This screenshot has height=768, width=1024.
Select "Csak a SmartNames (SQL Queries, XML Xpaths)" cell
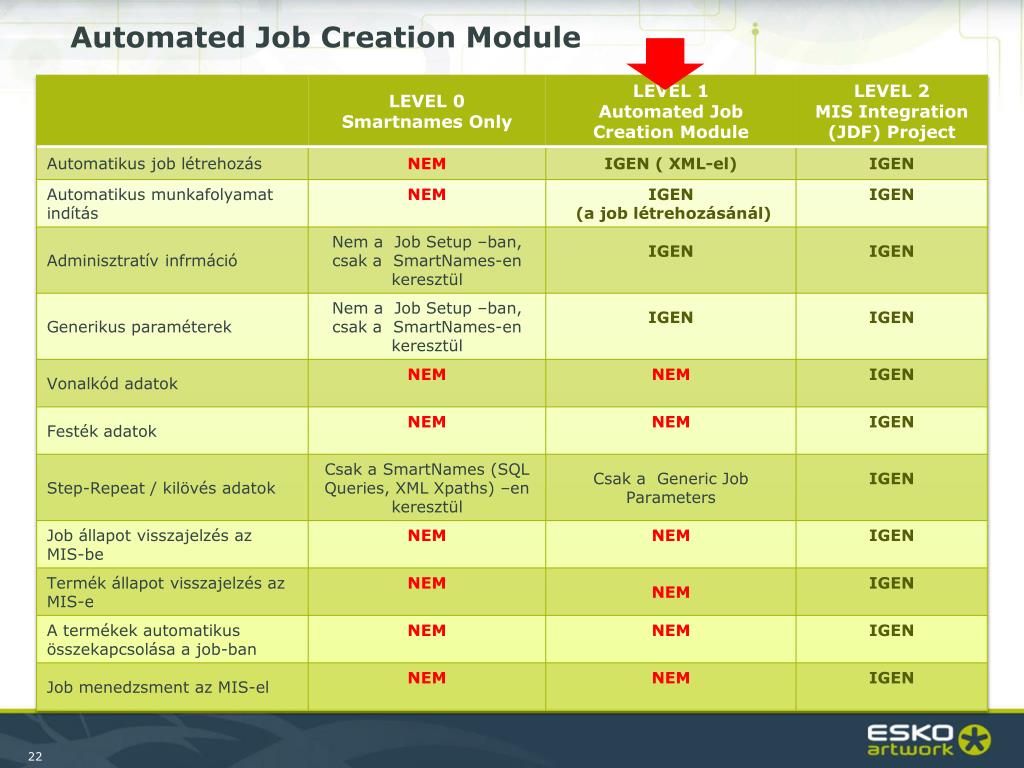[426, 488]
